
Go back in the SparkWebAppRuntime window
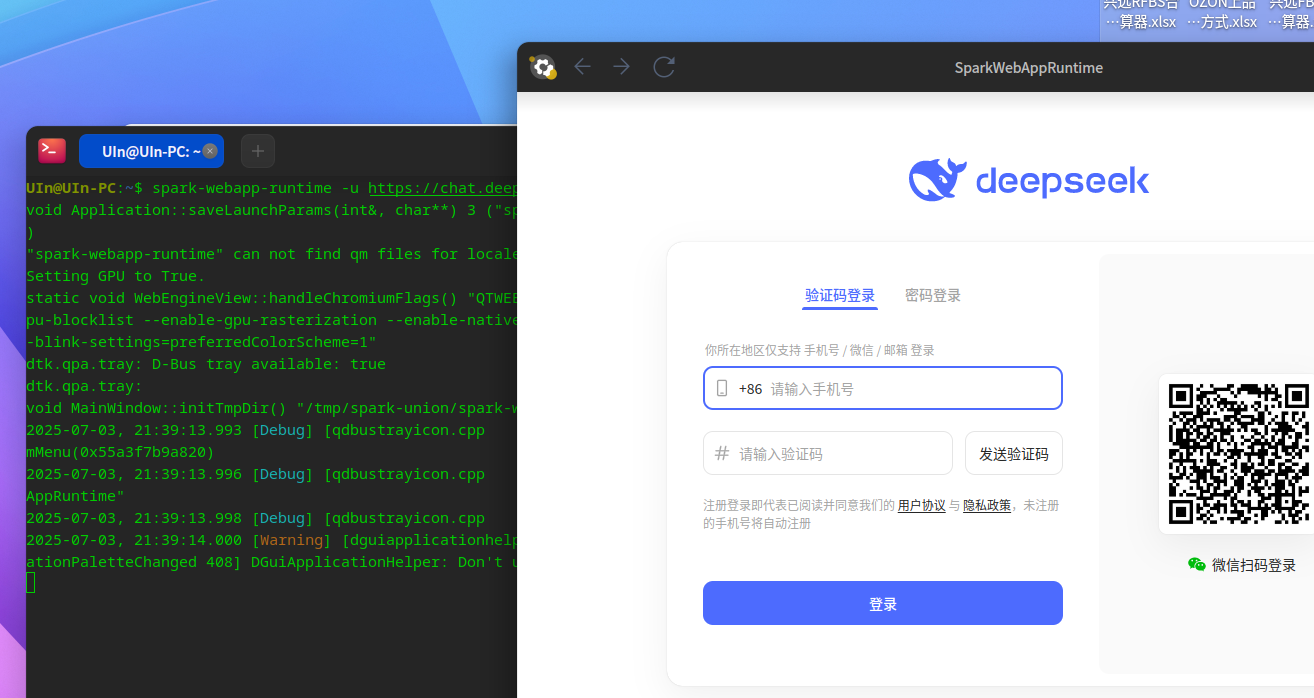pos(582,67)
